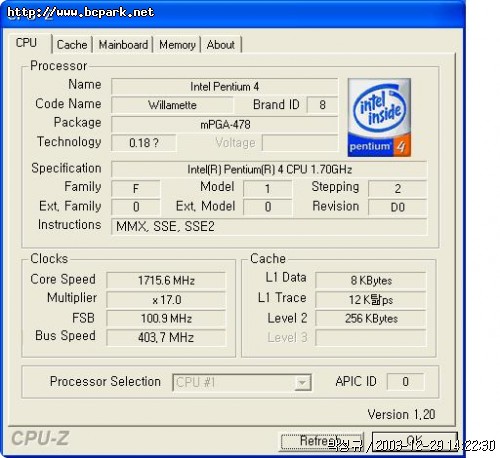
Task: Open the About tab
Action: 221,45
